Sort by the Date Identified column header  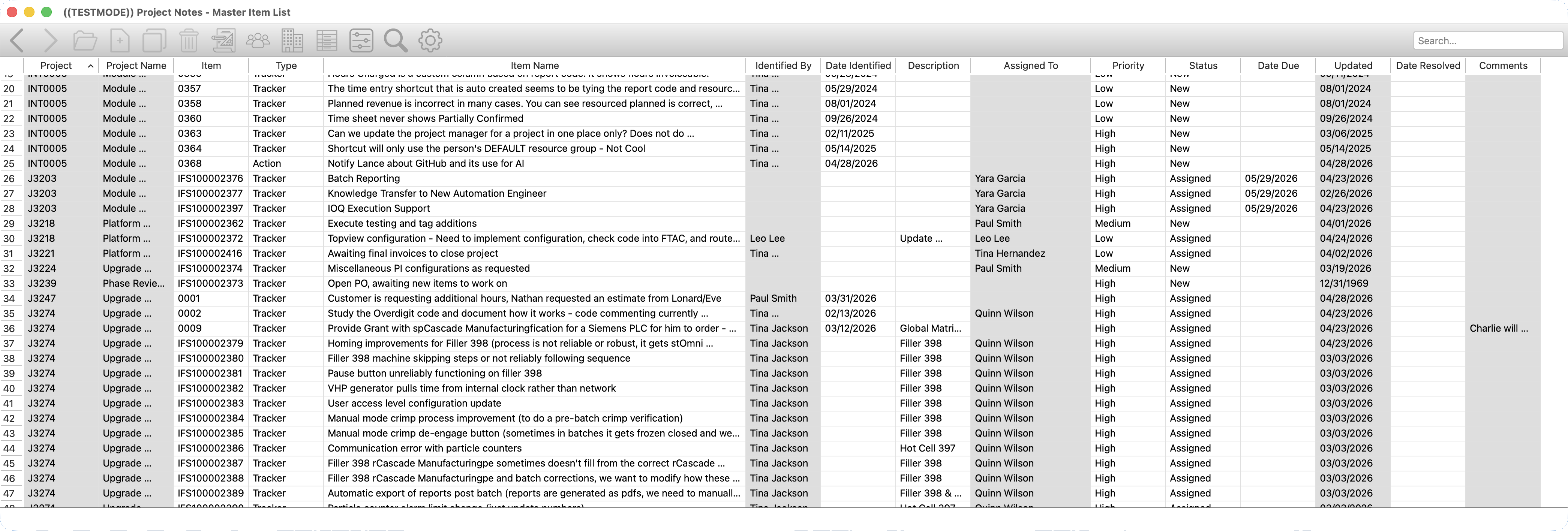pos(857,66)
